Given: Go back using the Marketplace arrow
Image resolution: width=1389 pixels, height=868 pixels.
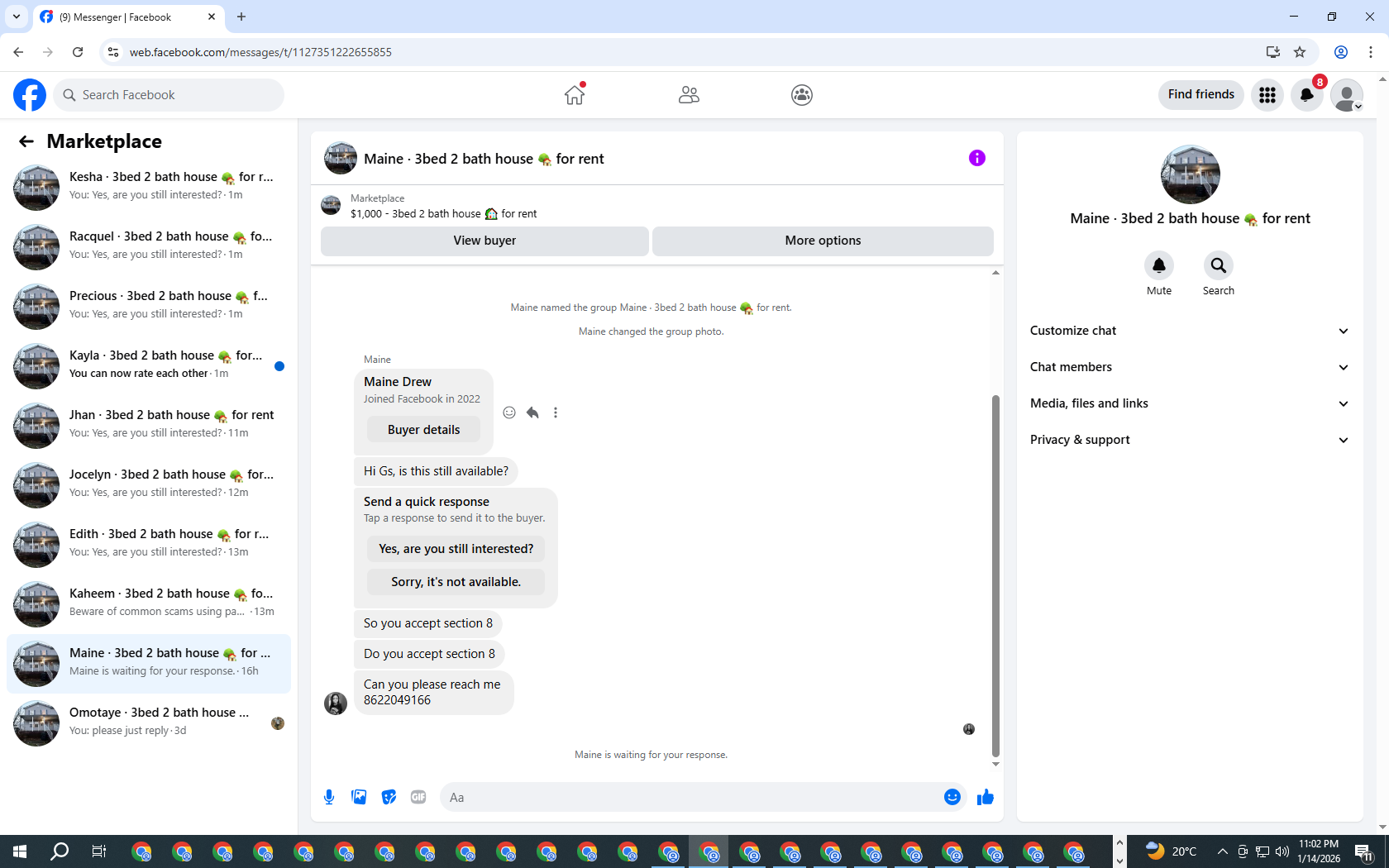Looking at the screenshot, I should (x=26, y=141).
